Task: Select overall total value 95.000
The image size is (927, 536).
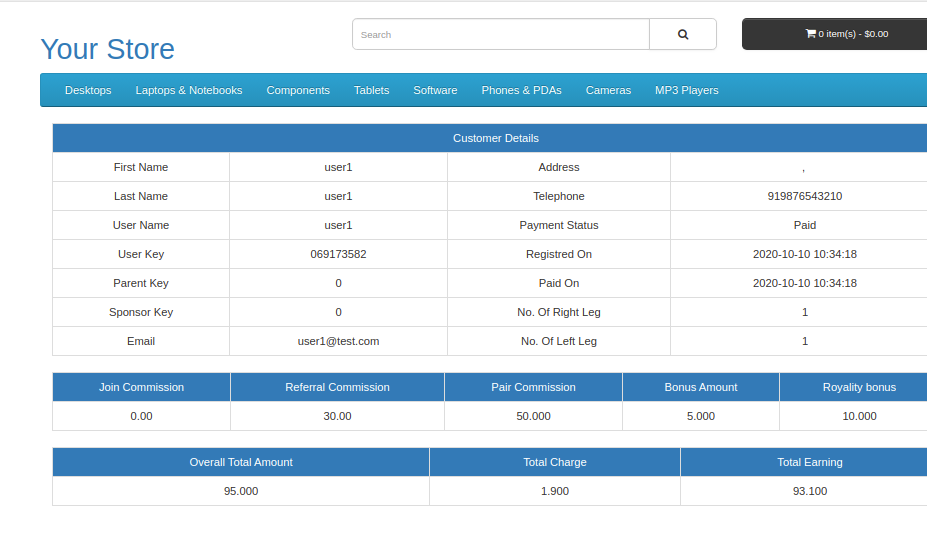Action: click(241, 491)
